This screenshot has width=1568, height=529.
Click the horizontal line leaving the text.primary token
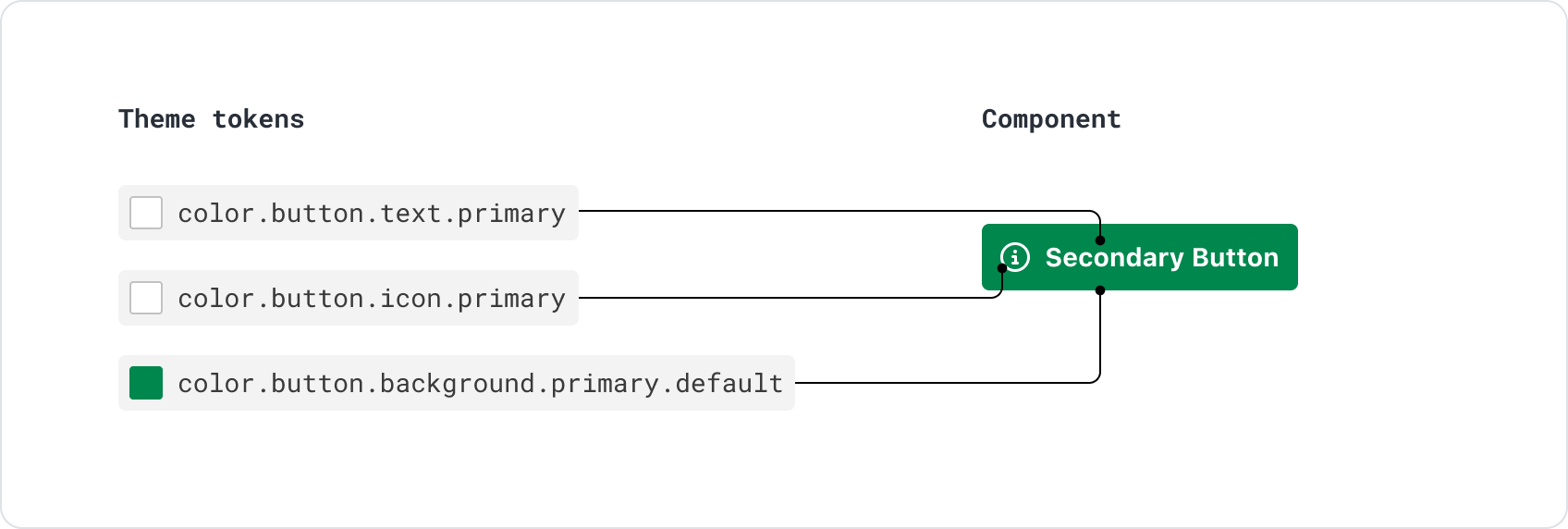click(832, 211)
